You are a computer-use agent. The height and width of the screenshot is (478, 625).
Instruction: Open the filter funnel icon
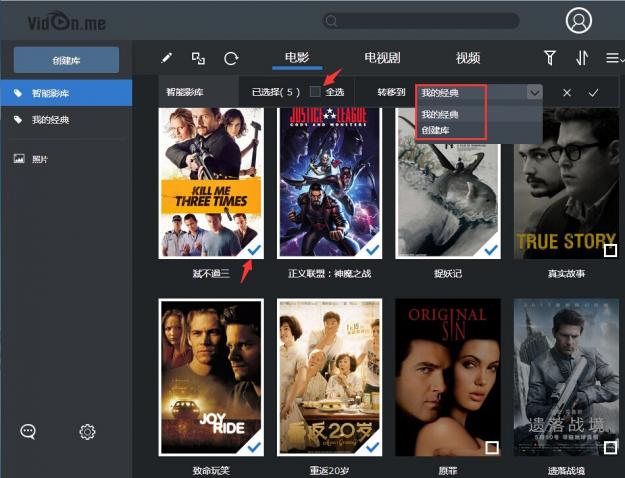[550, 58]
